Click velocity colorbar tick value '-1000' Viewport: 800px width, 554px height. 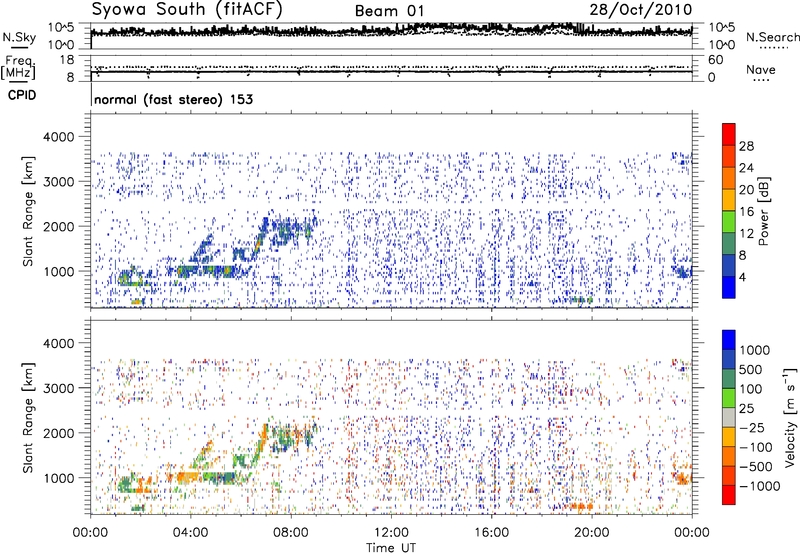pos(760,486)
